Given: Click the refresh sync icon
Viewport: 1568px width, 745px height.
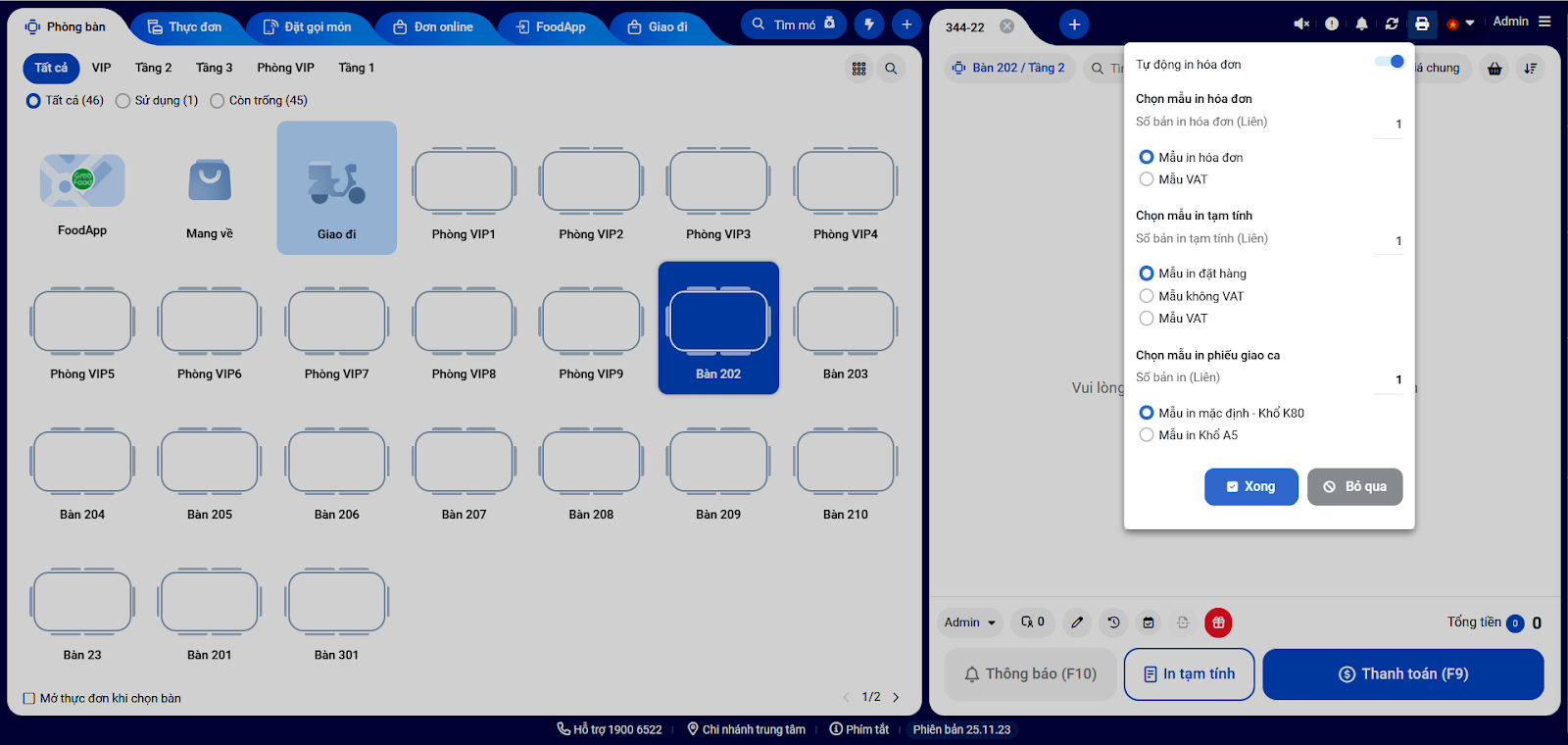Looking at the screenshot, I should click(1392, 24).
